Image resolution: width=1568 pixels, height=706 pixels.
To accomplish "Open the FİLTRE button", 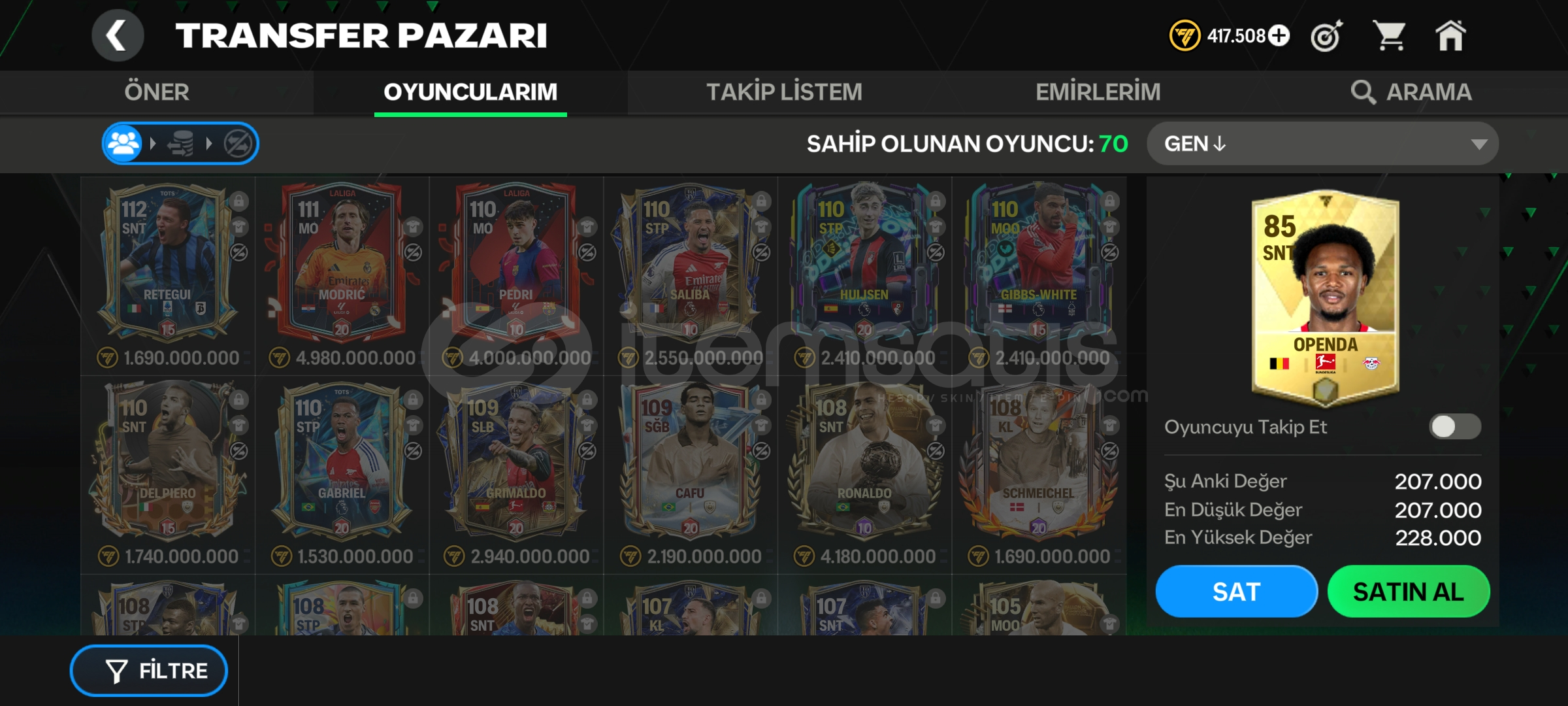I will (149, 671).
